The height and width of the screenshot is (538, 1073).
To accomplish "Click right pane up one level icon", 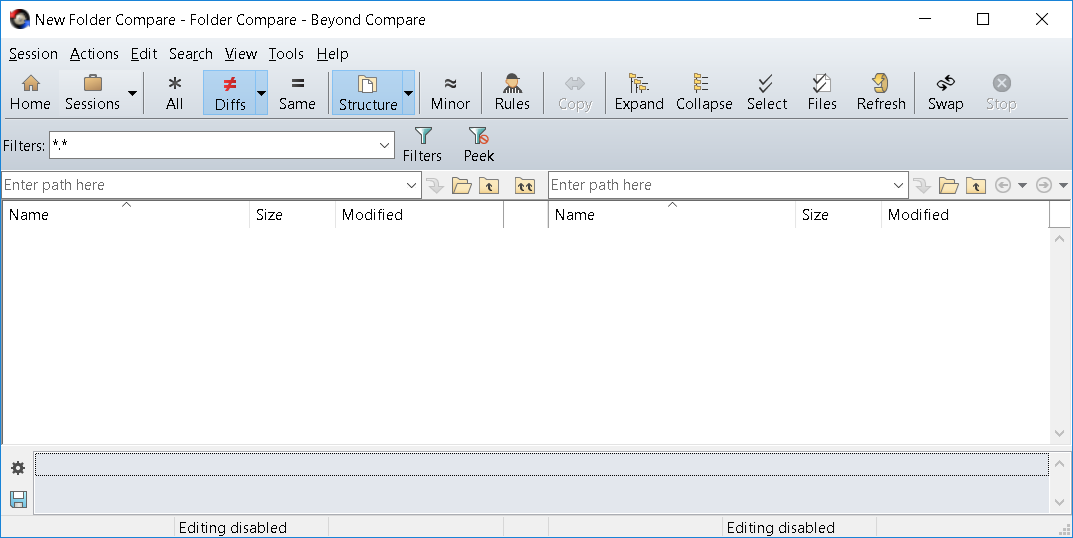I will click(975, 185).
